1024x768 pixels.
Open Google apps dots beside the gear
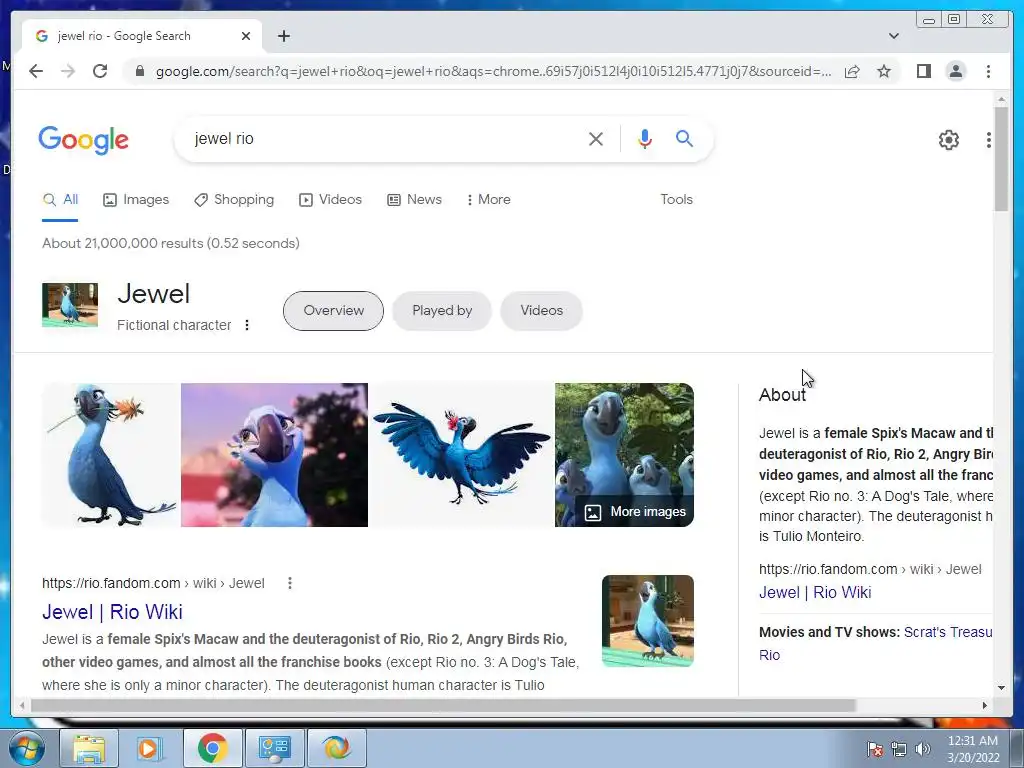(989, 139)
